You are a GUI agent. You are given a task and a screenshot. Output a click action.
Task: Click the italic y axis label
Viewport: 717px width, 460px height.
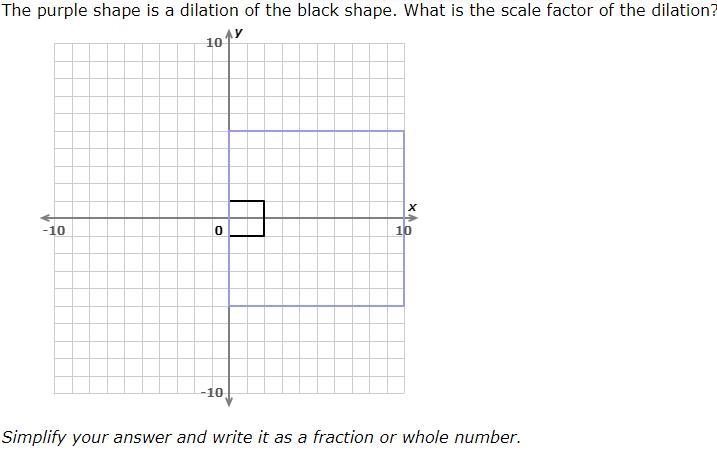click(x=239, y=33)
